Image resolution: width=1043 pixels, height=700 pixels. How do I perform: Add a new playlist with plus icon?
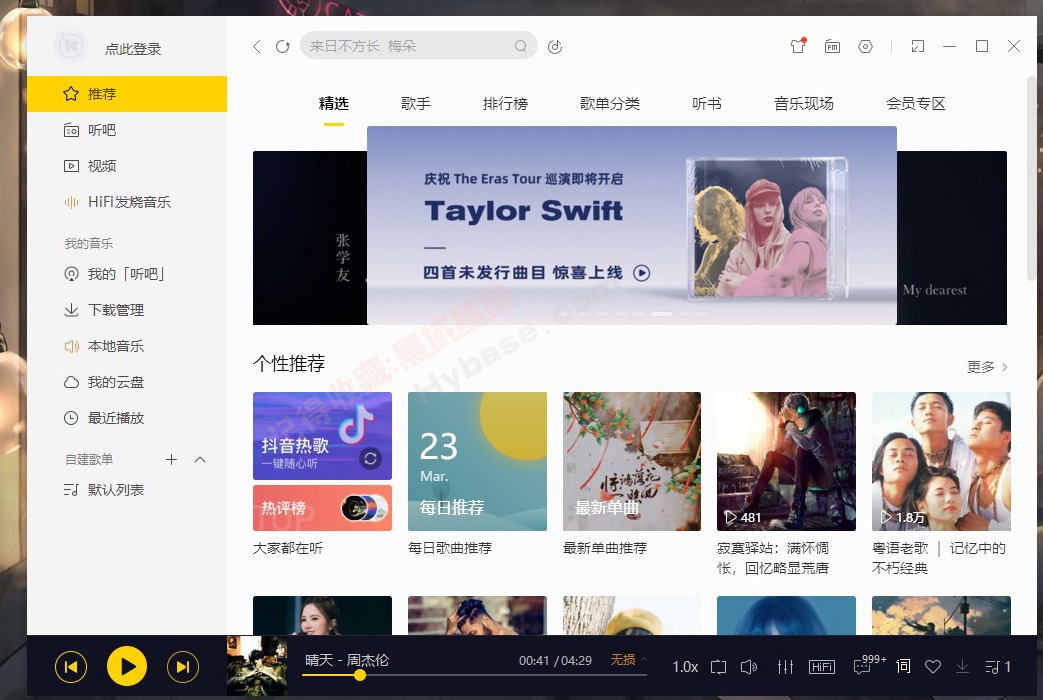pos(172,459)
